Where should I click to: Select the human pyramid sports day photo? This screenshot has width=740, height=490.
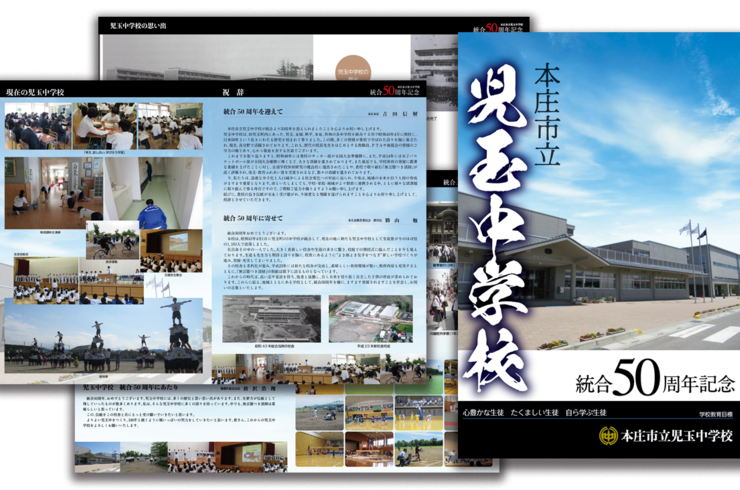(103, 336)
